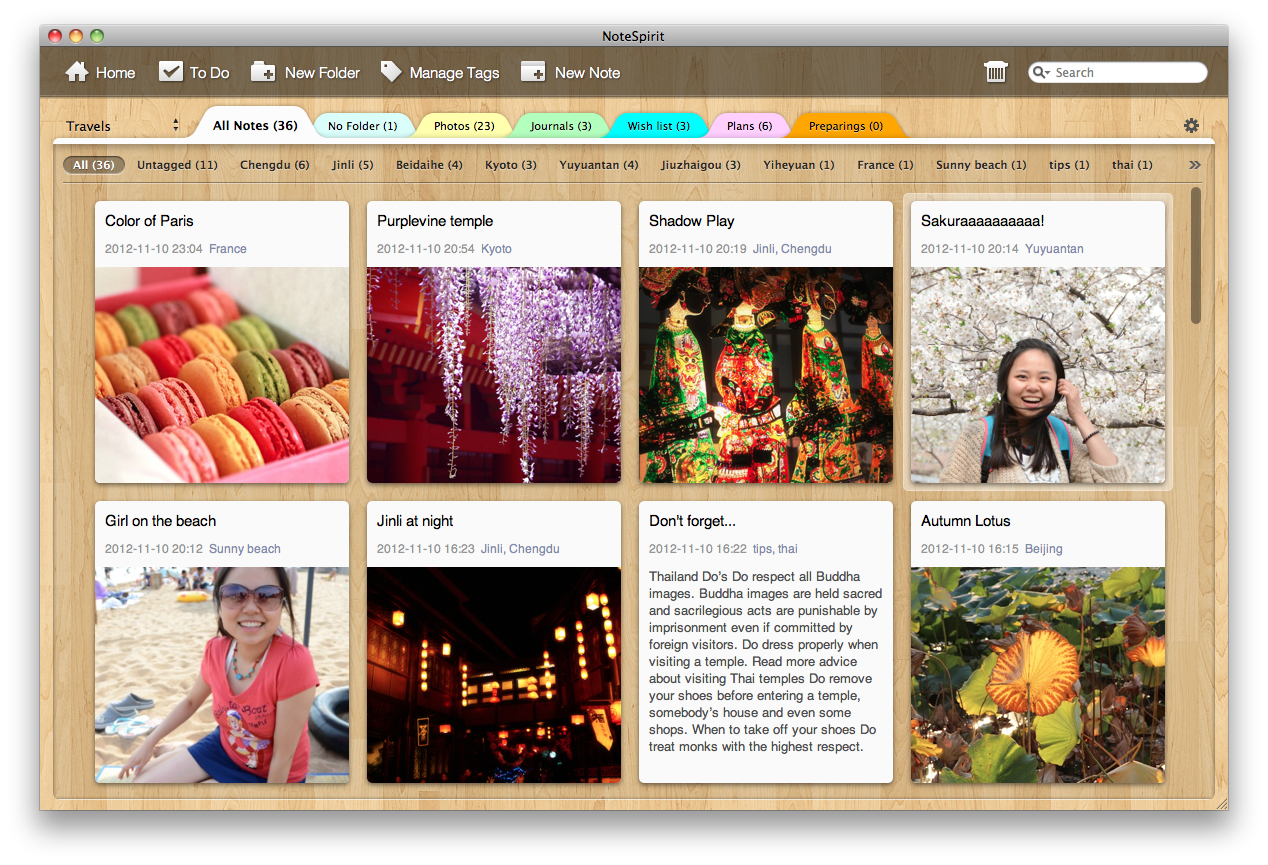
Task: Filter by thai (1) tag
Action: coord(1132,165)
